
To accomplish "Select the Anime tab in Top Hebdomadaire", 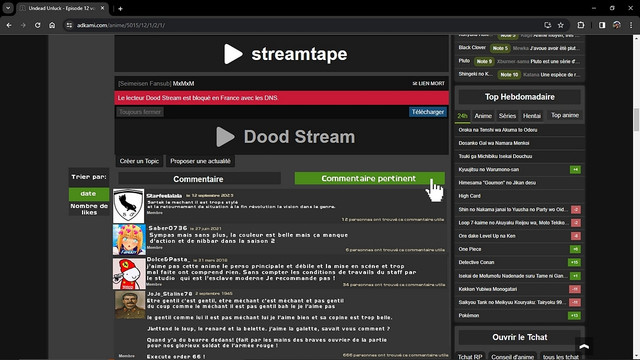I will coord(483,116).
